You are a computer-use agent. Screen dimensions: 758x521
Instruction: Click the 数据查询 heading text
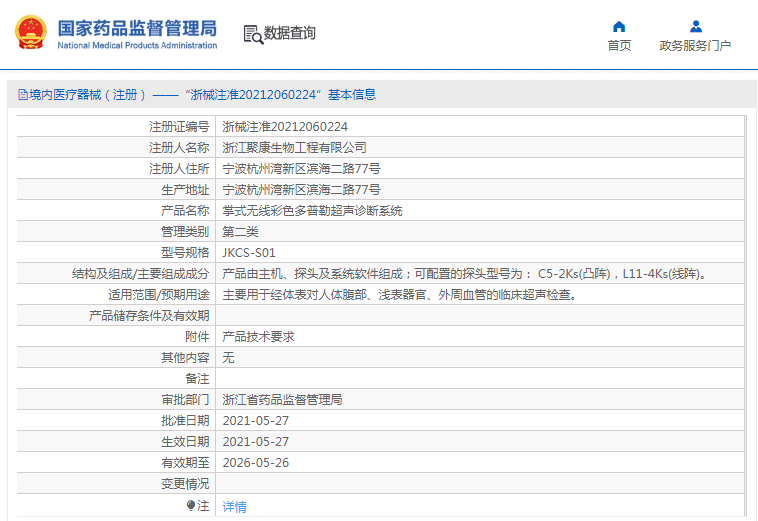(x=290, y=33)
